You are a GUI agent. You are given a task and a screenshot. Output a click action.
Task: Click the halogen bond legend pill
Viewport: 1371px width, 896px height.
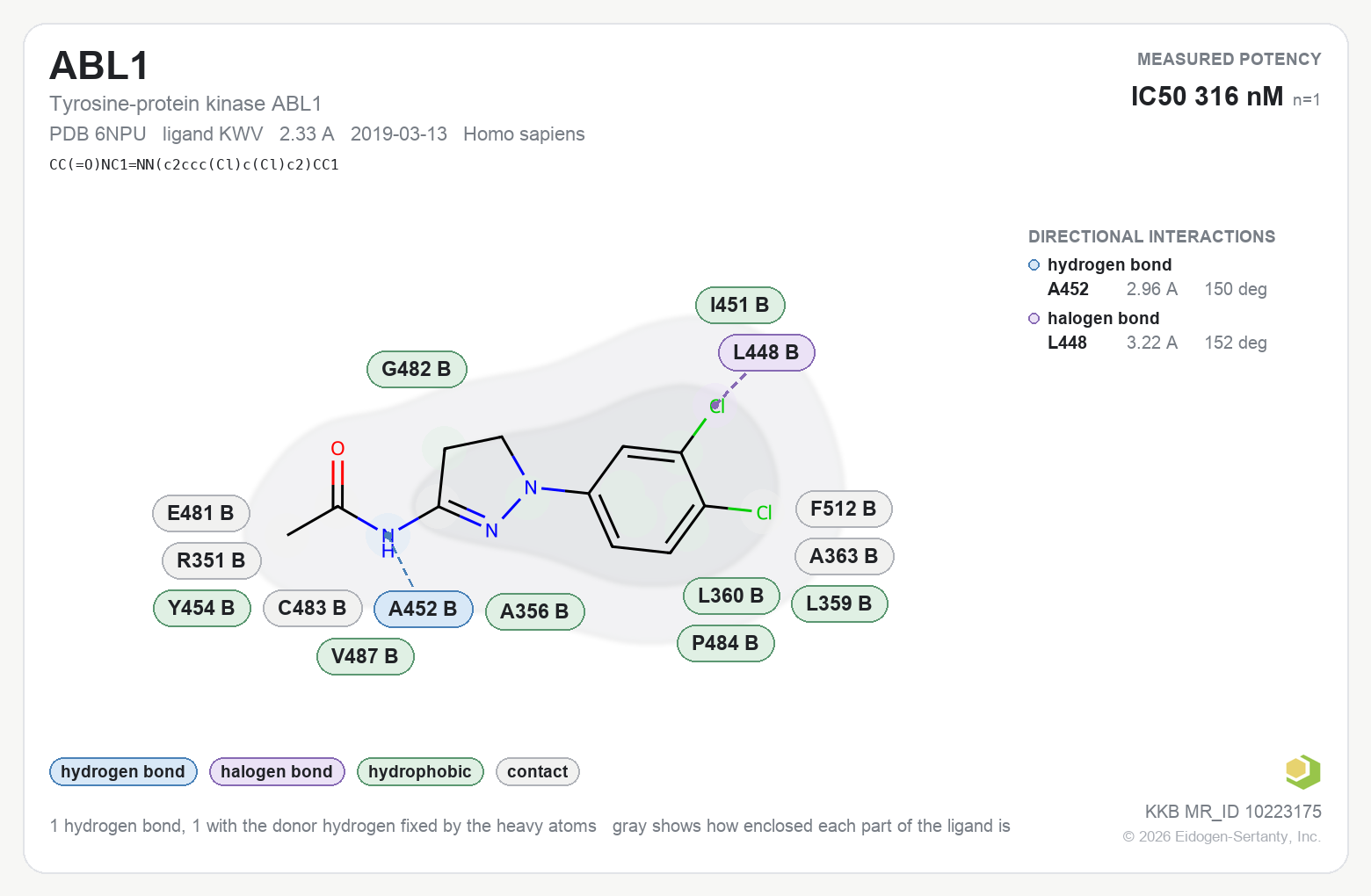click(x=277, y=771)
